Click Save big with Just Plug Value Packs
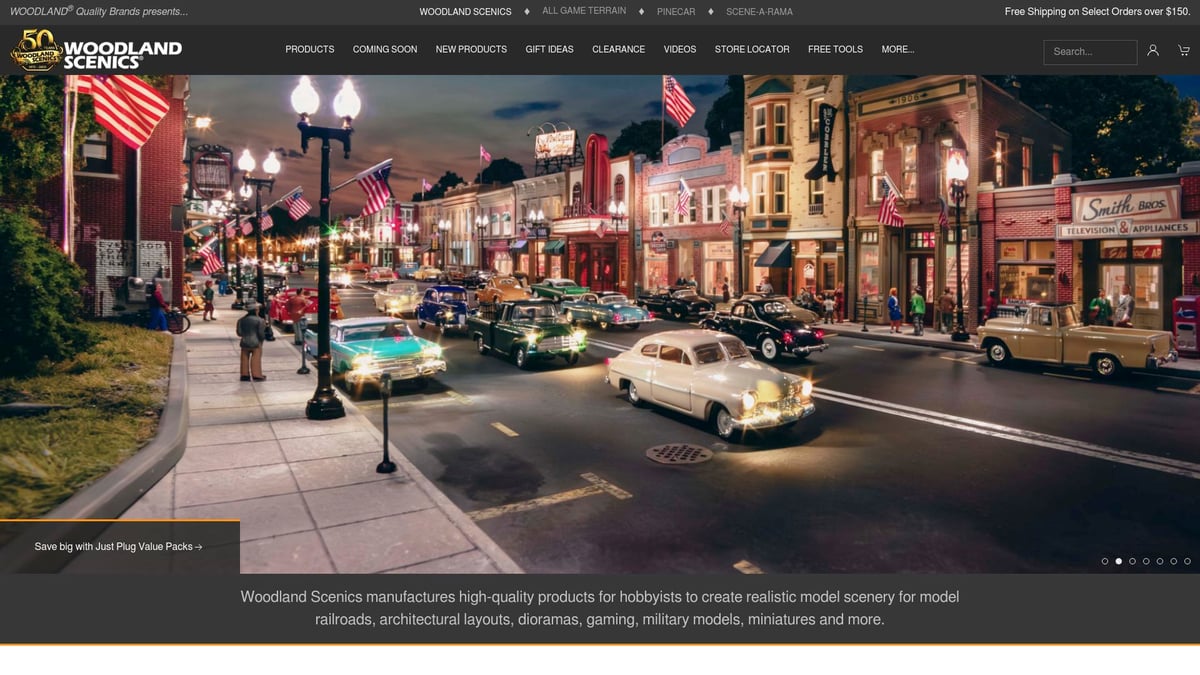The width and height of the screenshot is (1200, 675). pyautogui.click(x=119, y=547)
